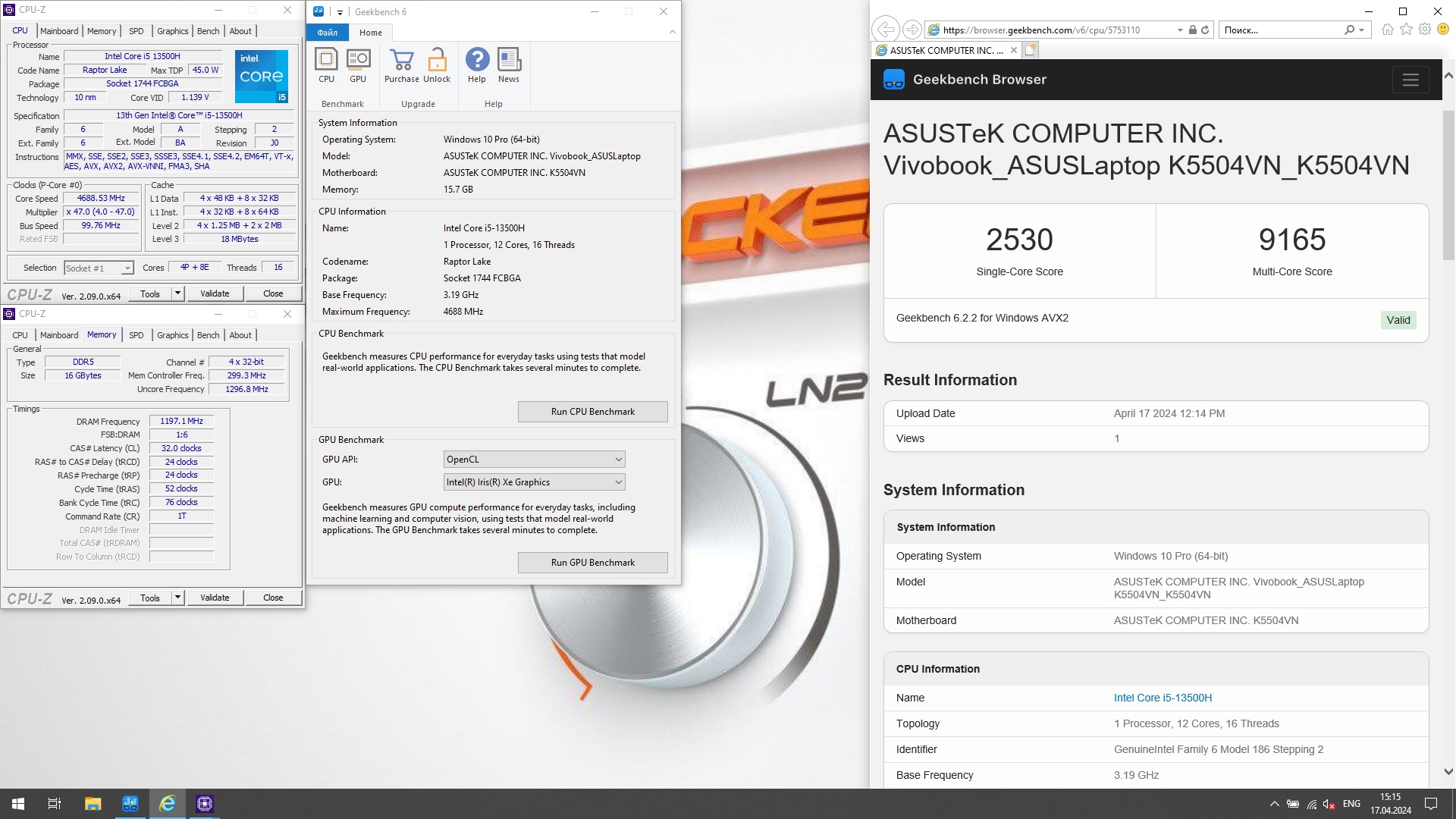Click the browser search input field
1456x819 pixels.
click(1282, 30)
